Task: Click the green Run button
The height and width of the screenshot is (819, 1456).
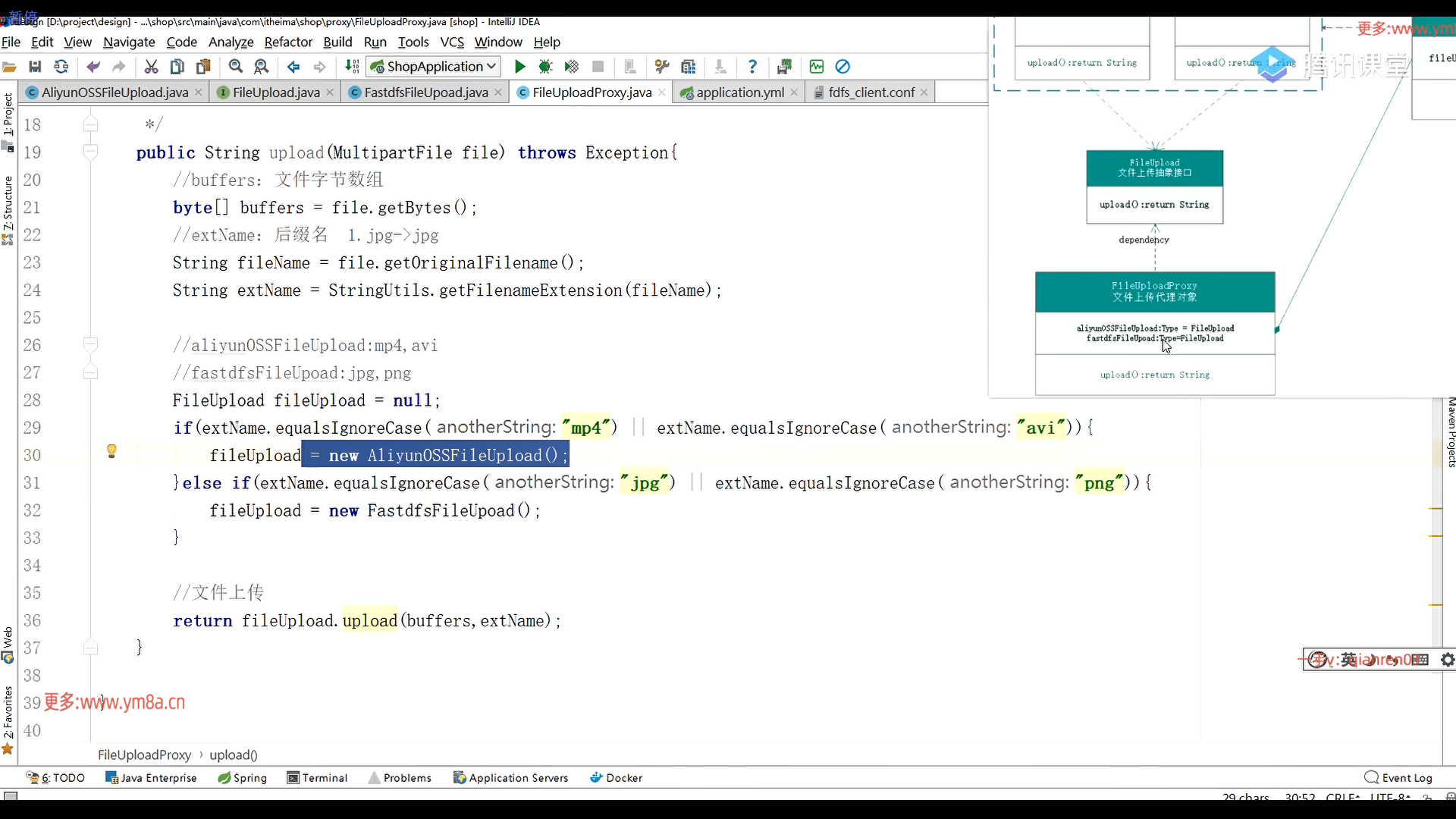Action: [519, 67]
